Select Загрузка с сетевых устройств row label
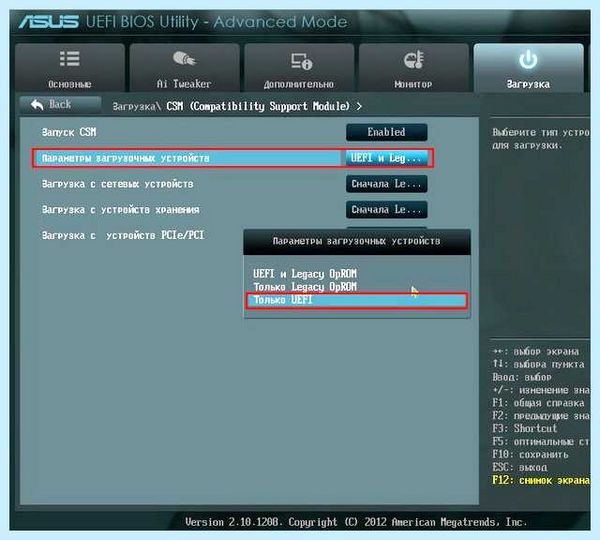The width and height of the screenshot is (600, 540). [x=117, y=184]
